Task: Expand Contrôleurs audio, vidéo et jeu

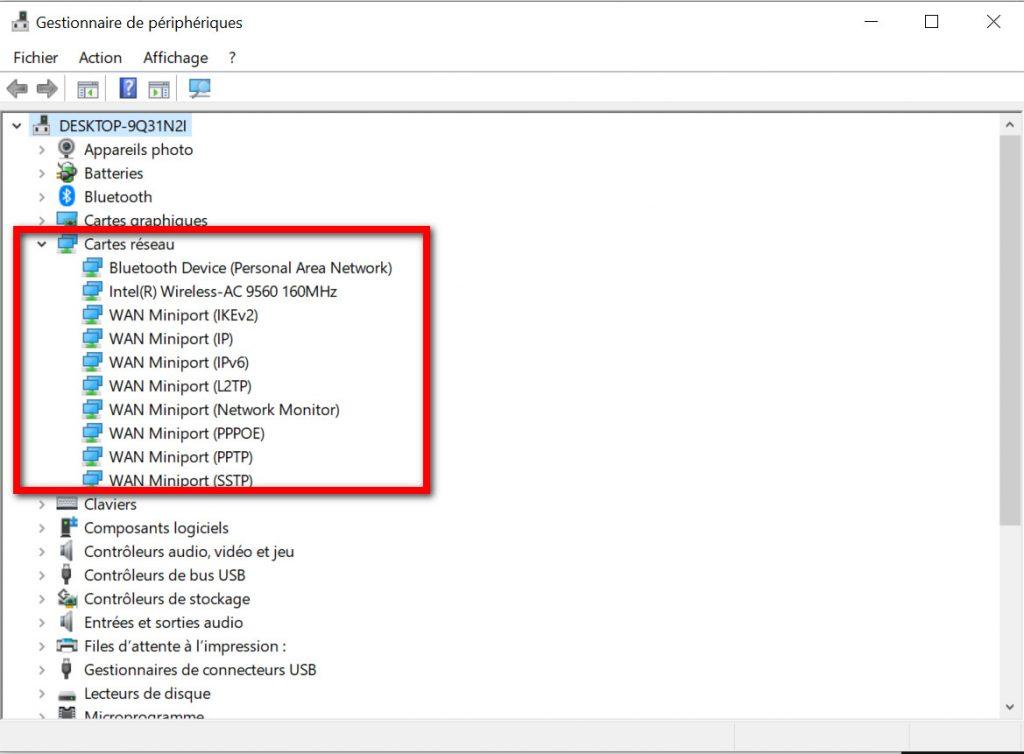Action: [x=41, y=552]
